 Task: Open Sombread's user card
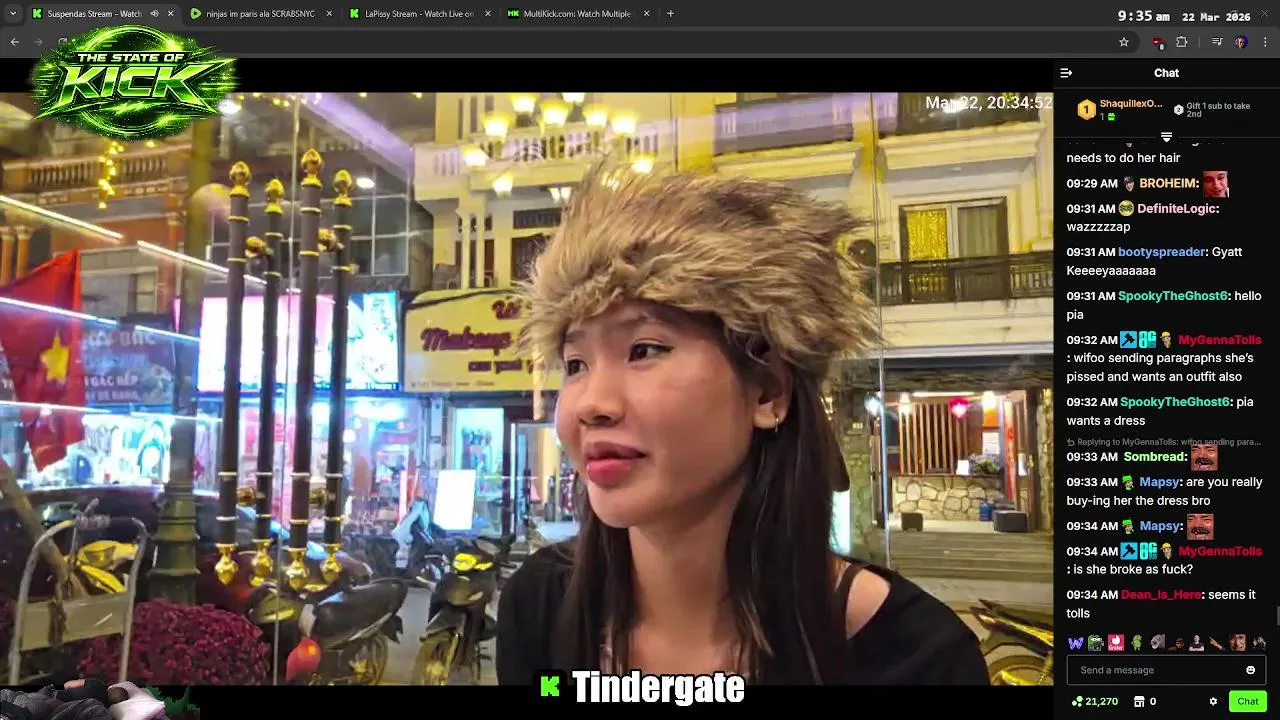click(1155, 457)
